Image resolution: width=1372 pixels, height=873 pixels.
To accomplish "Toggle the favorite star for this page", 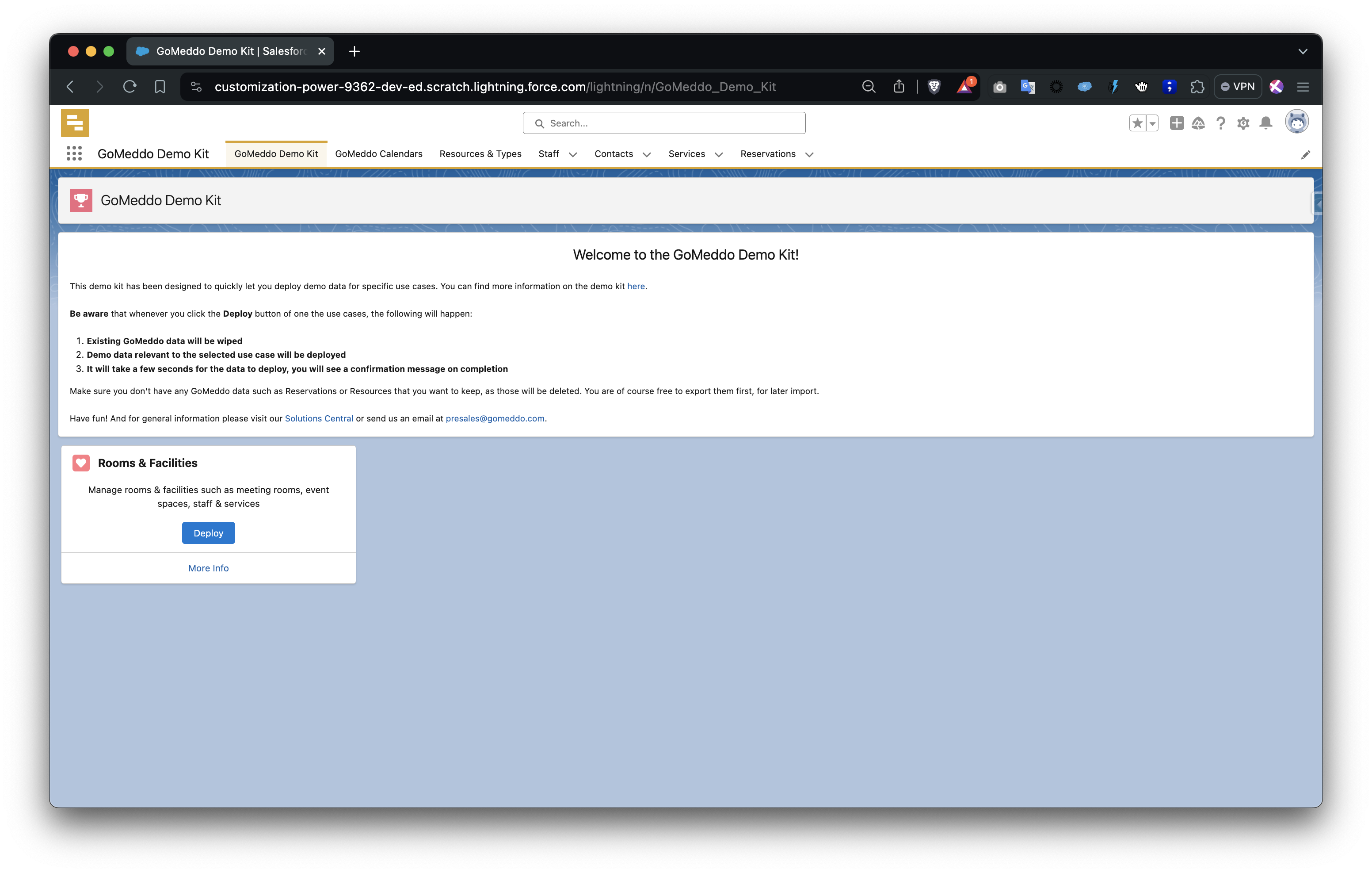I will pos(1137,123).
